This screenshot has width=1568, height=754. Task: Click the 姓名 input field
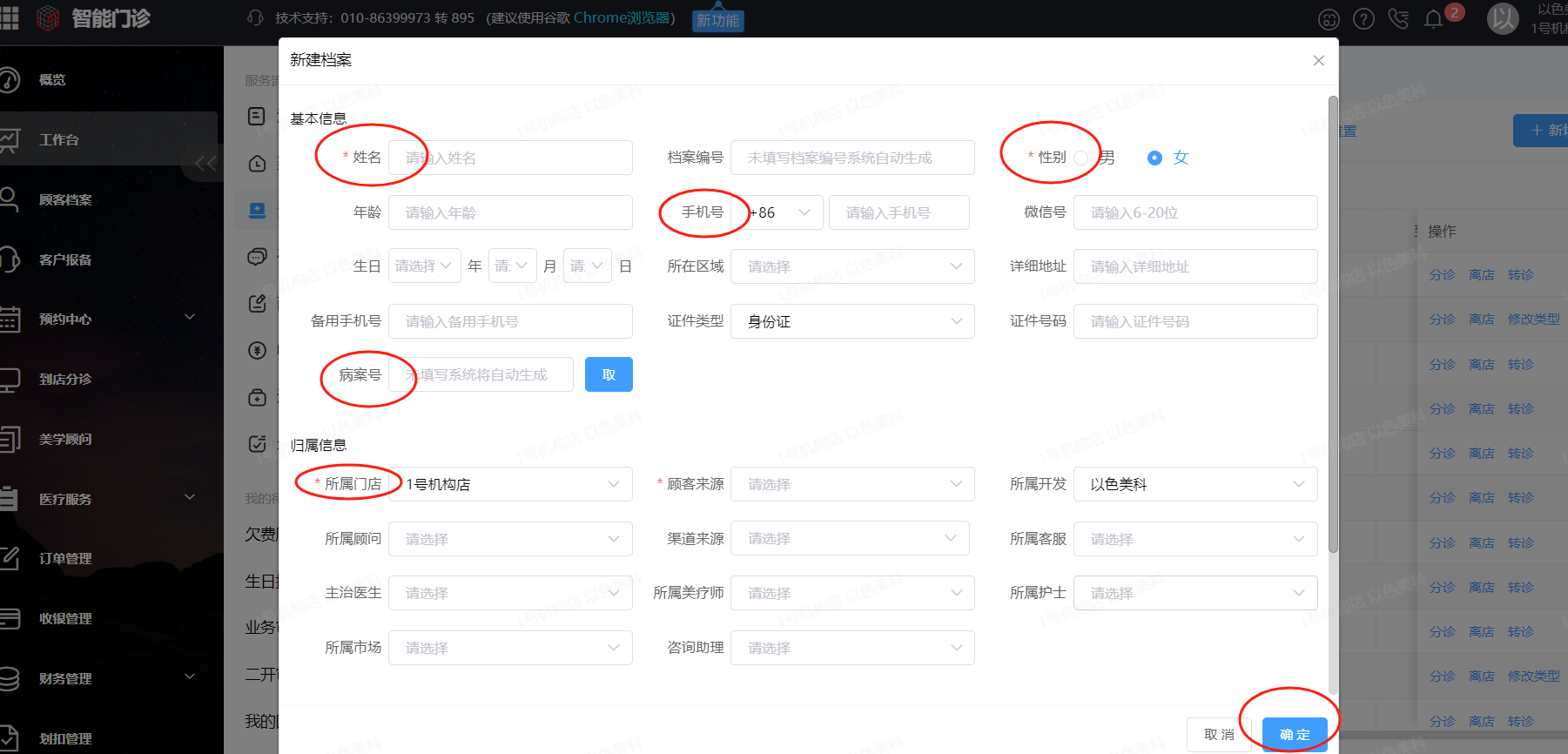pyautogui.click(x=510, y=158)
